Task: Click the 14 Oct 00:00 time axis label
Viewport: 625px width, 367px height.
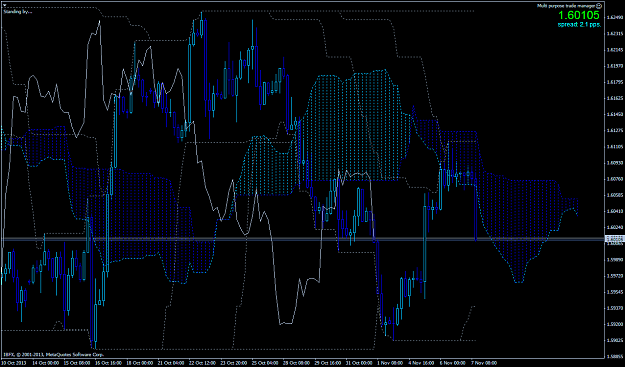Action: click(45, 363)
